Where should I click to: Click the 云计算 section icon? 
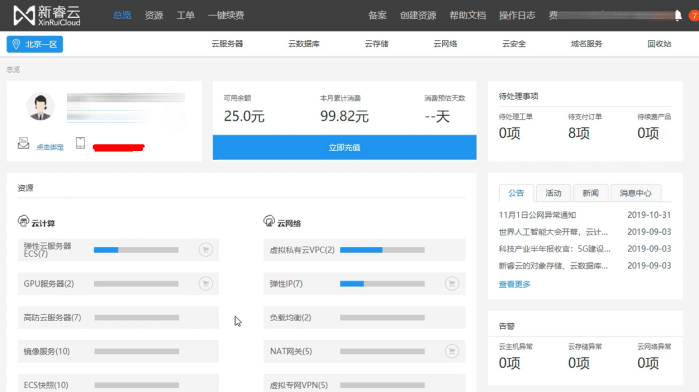(23, 221)
